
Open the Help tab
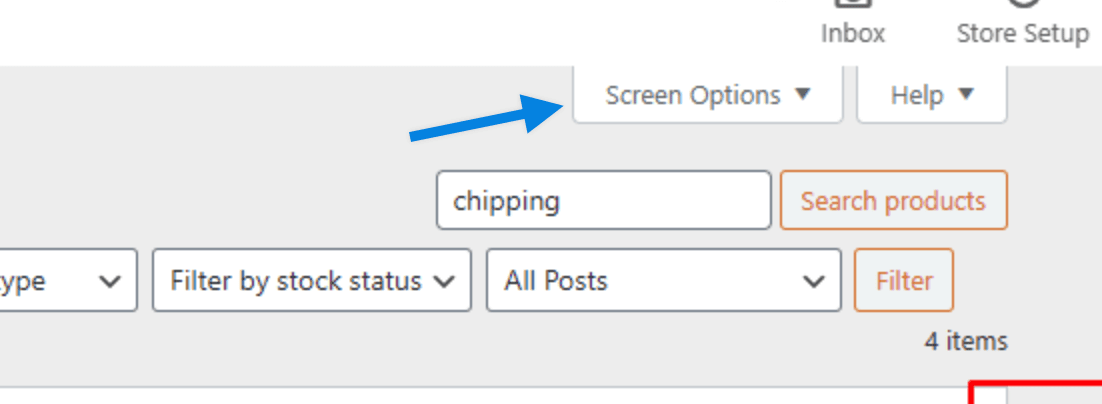pyautogui.click(x=931, y=96)
